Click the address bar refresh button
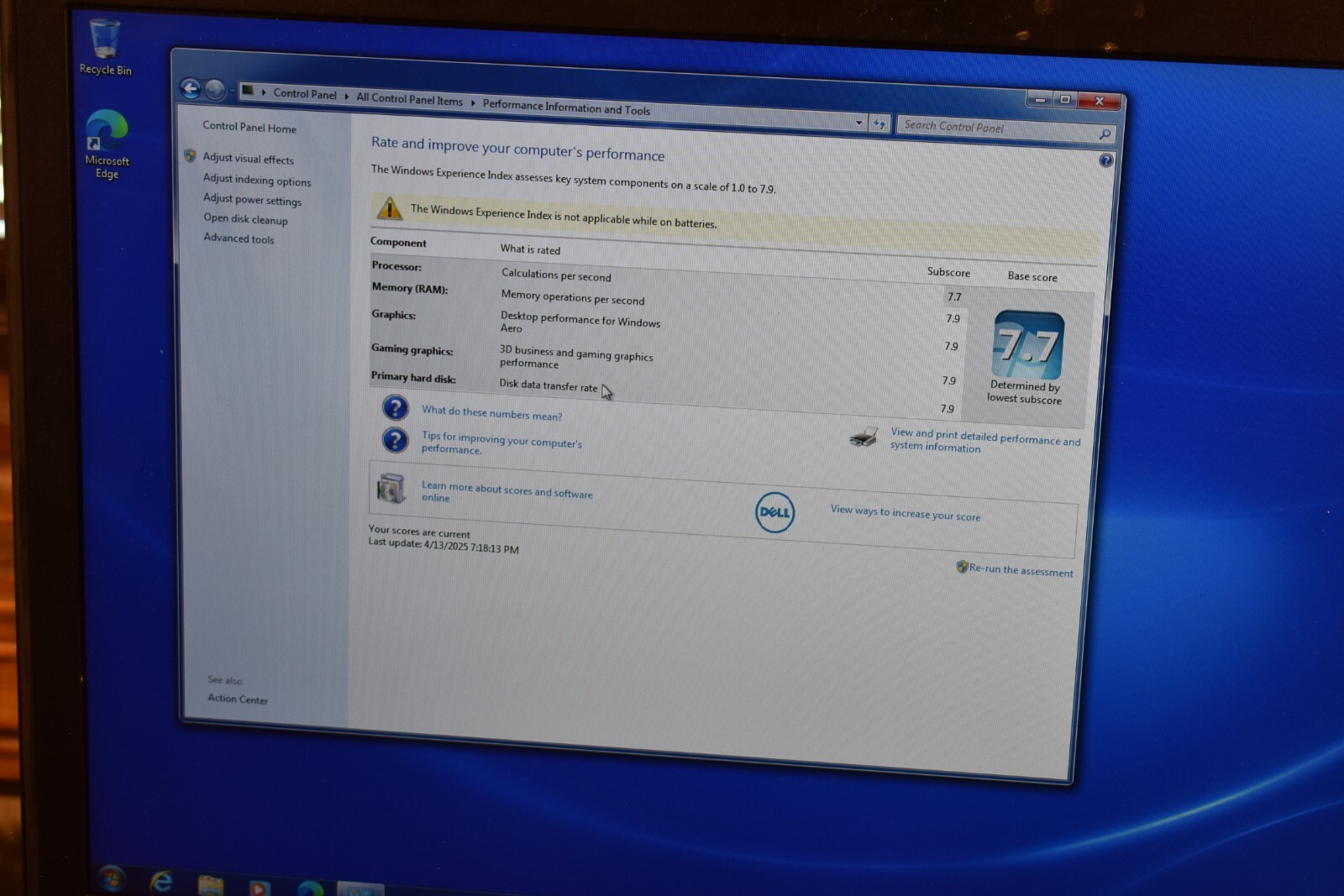 point(879,123)
